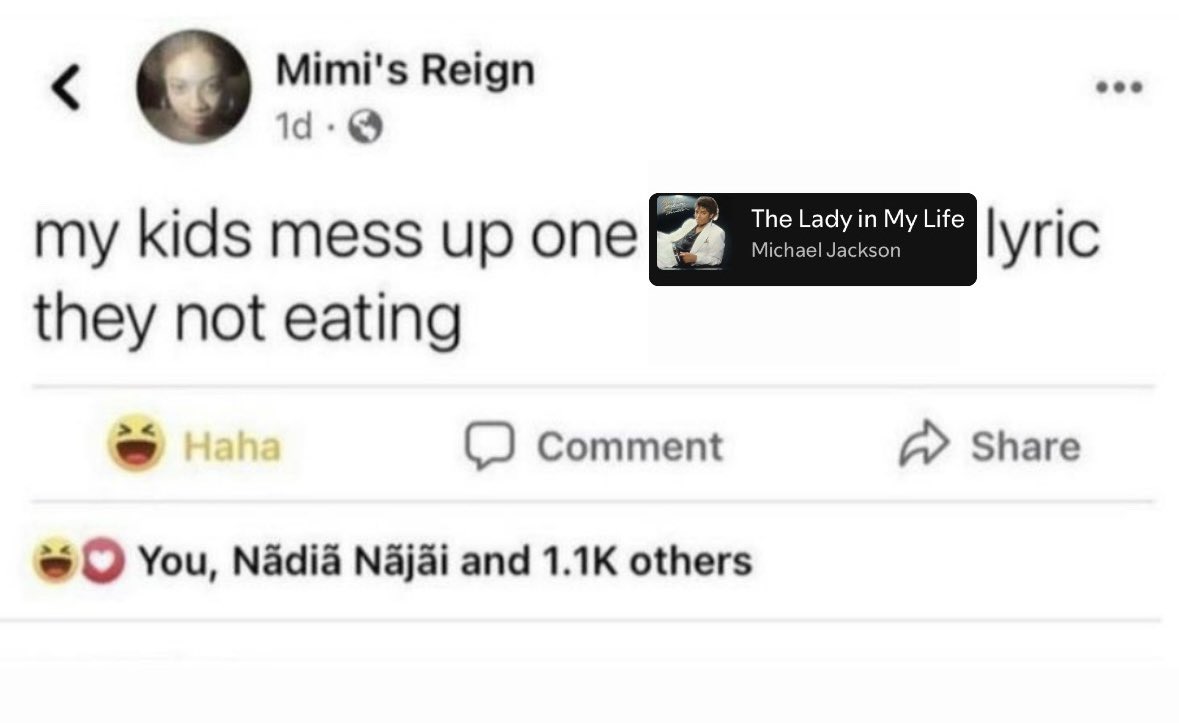Click the Thriller album cover thumbnail
1179x723 pixels.
pyautogui.click(x=692, y=232)
